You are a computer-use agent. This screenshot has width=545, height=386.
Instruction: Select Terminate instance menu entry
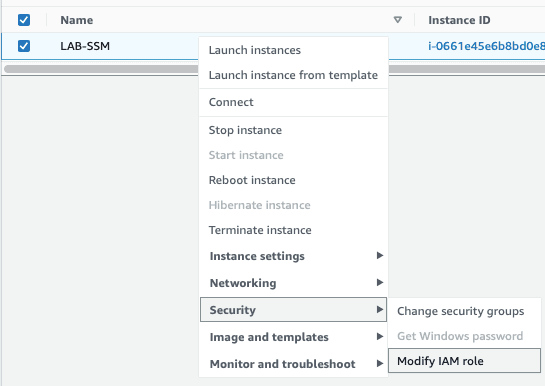click(293, 230)
